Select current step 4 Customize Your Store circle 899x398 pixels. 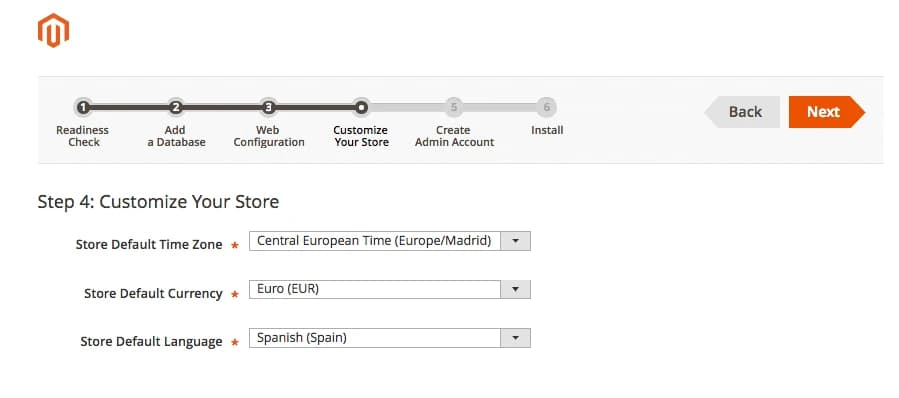pos(361,107)
